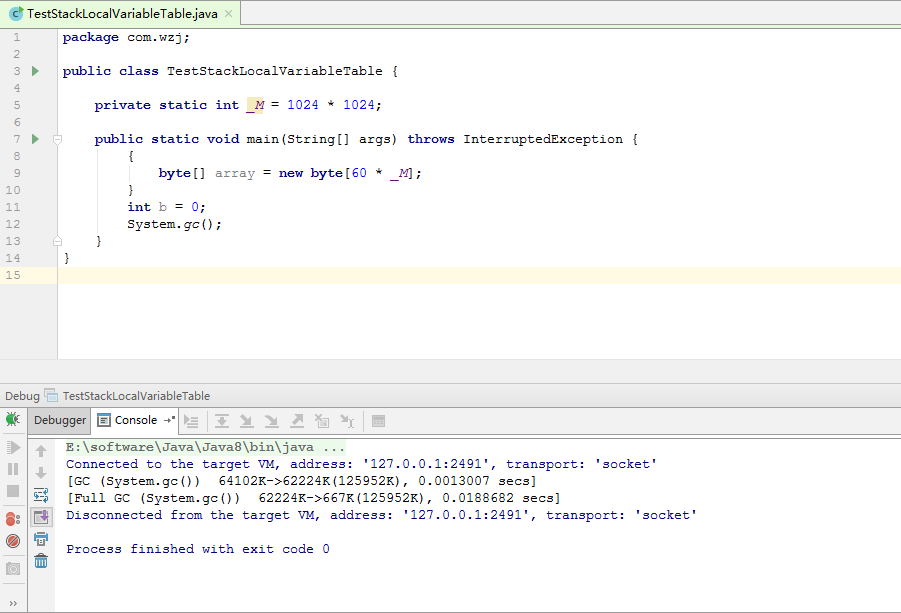Click the Step Over icon
The image size is (901, 613).
(222, 422)
